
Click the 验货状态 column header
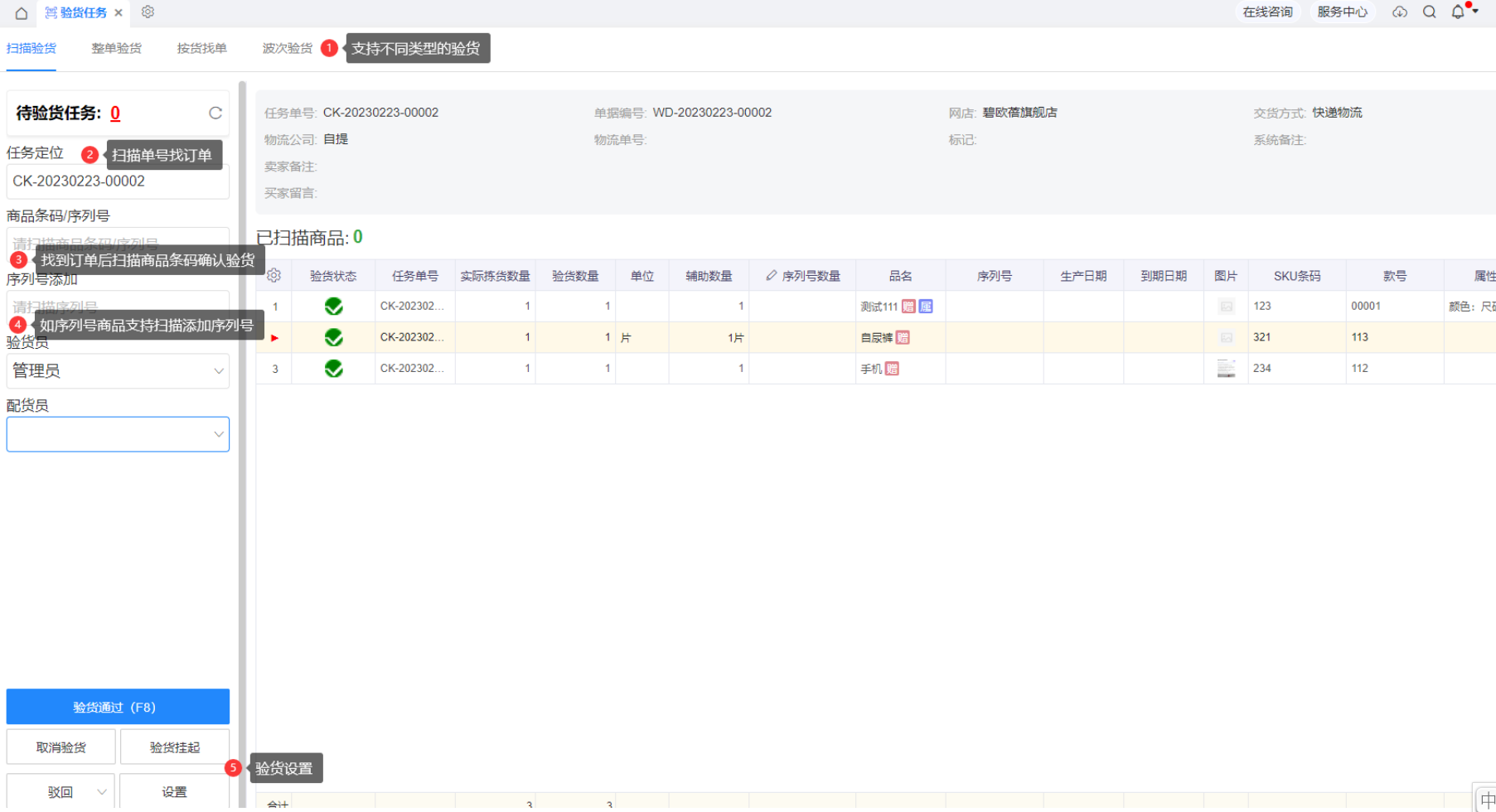click(333, 276)
